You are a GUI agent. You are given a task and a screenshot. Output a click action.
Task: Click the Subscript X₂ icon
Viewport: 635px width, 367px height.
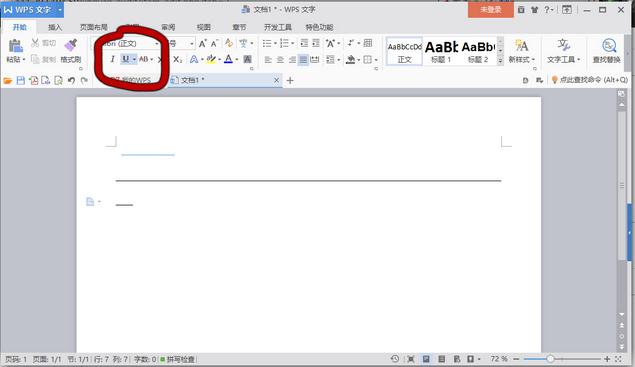tap(177, 60)
